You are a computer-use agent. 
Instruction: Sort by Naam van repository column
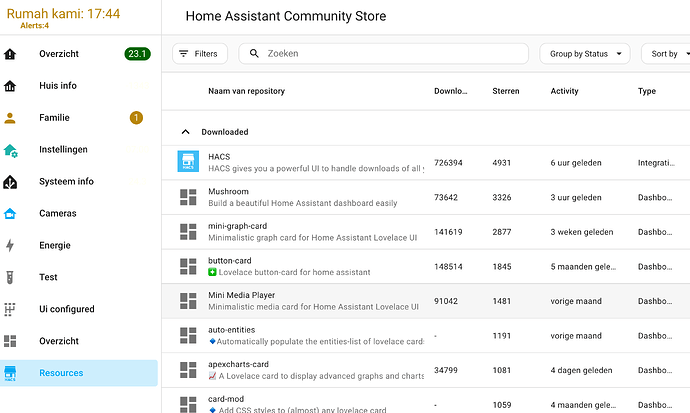(x=246, y=91)
